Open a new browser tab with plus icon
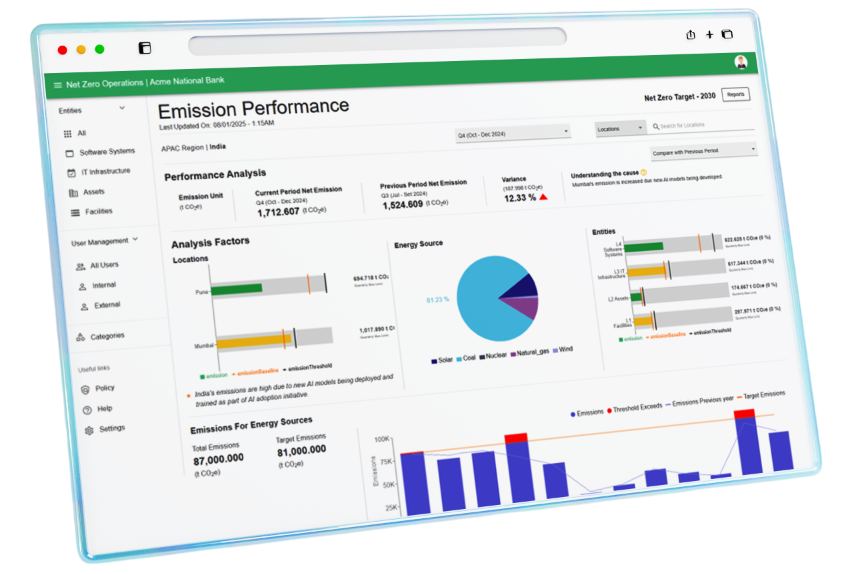Screen dimensions: 868x574 tap(709, 34)
